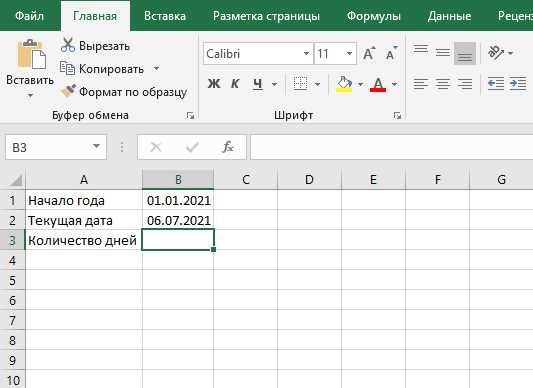533x388 pixels.
Task: Select the Format Painter (Формат по образцу) brush
Action: pyautogui.click(x=68, y=91)
